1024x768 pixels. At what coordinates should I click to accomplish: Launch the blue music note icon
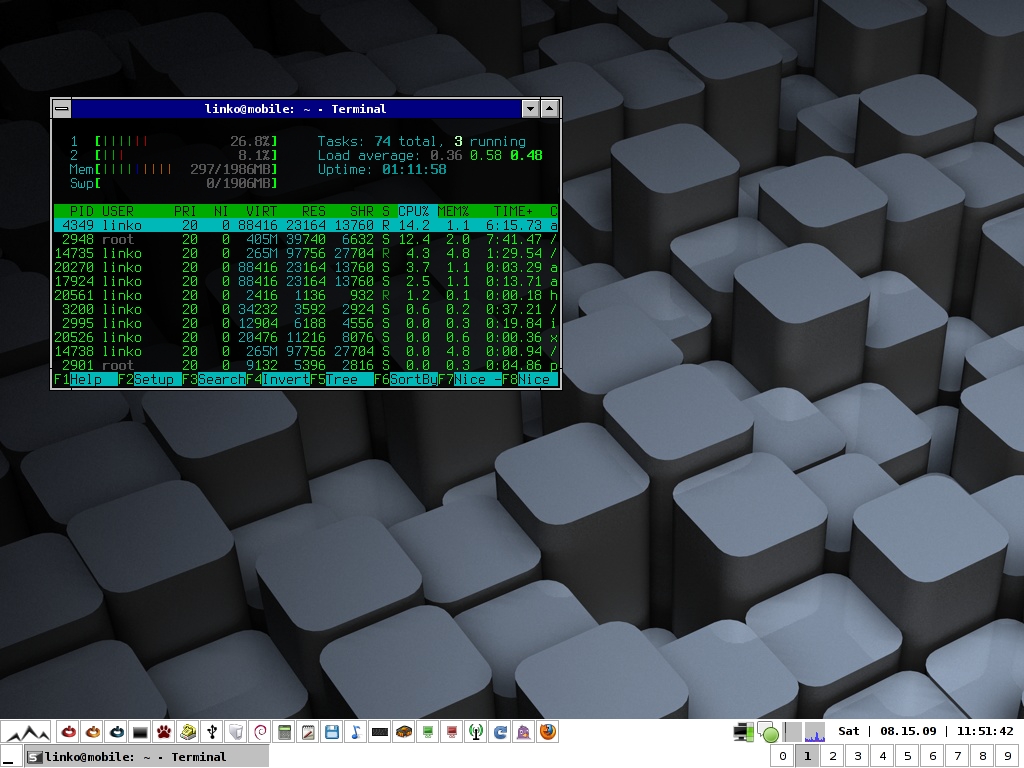tap(356, 732)
